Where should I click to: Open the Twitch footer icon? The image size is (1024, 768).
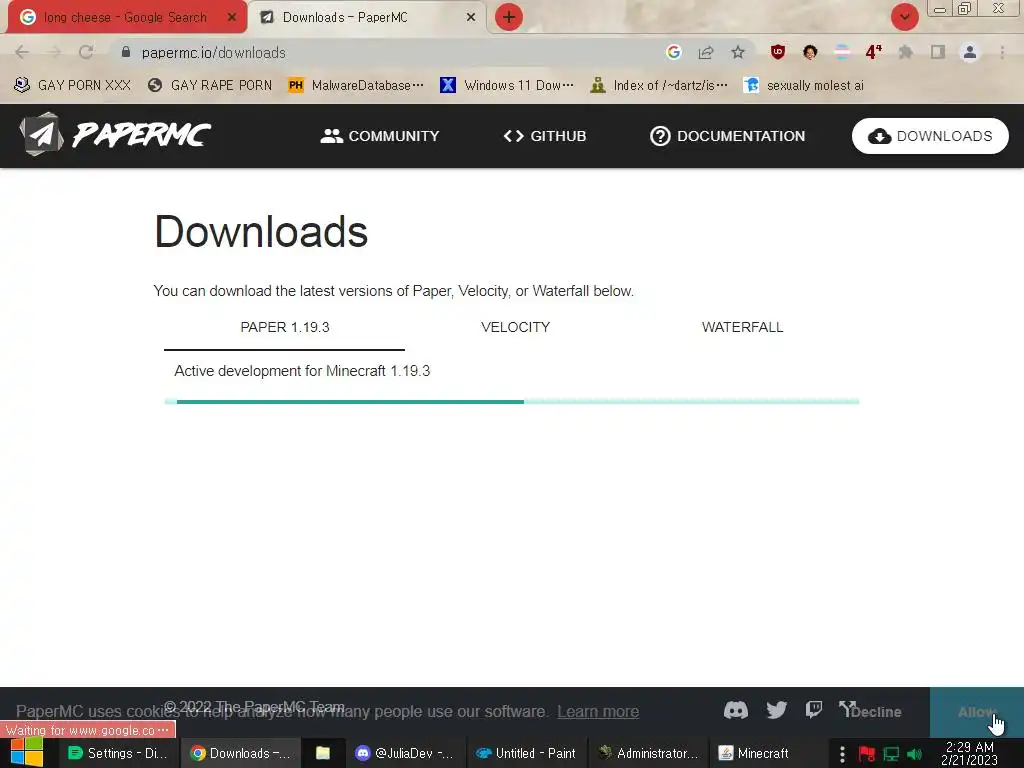click(x=814, y=709)
